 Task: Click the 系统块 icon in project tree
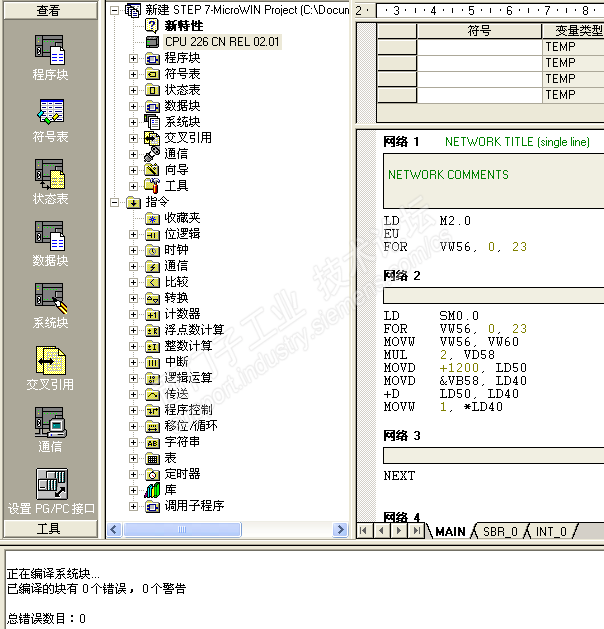click(152, 122)
